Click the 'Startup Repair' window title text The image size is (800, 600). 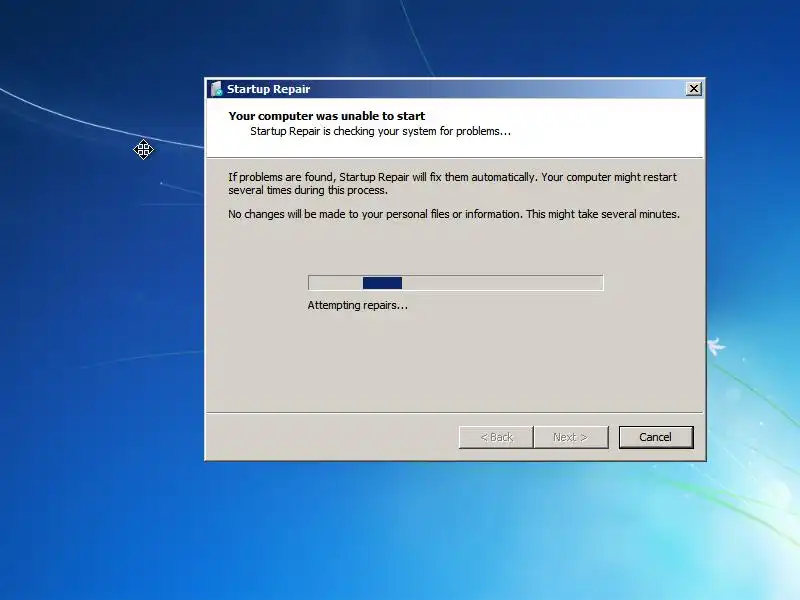point(268,89)
